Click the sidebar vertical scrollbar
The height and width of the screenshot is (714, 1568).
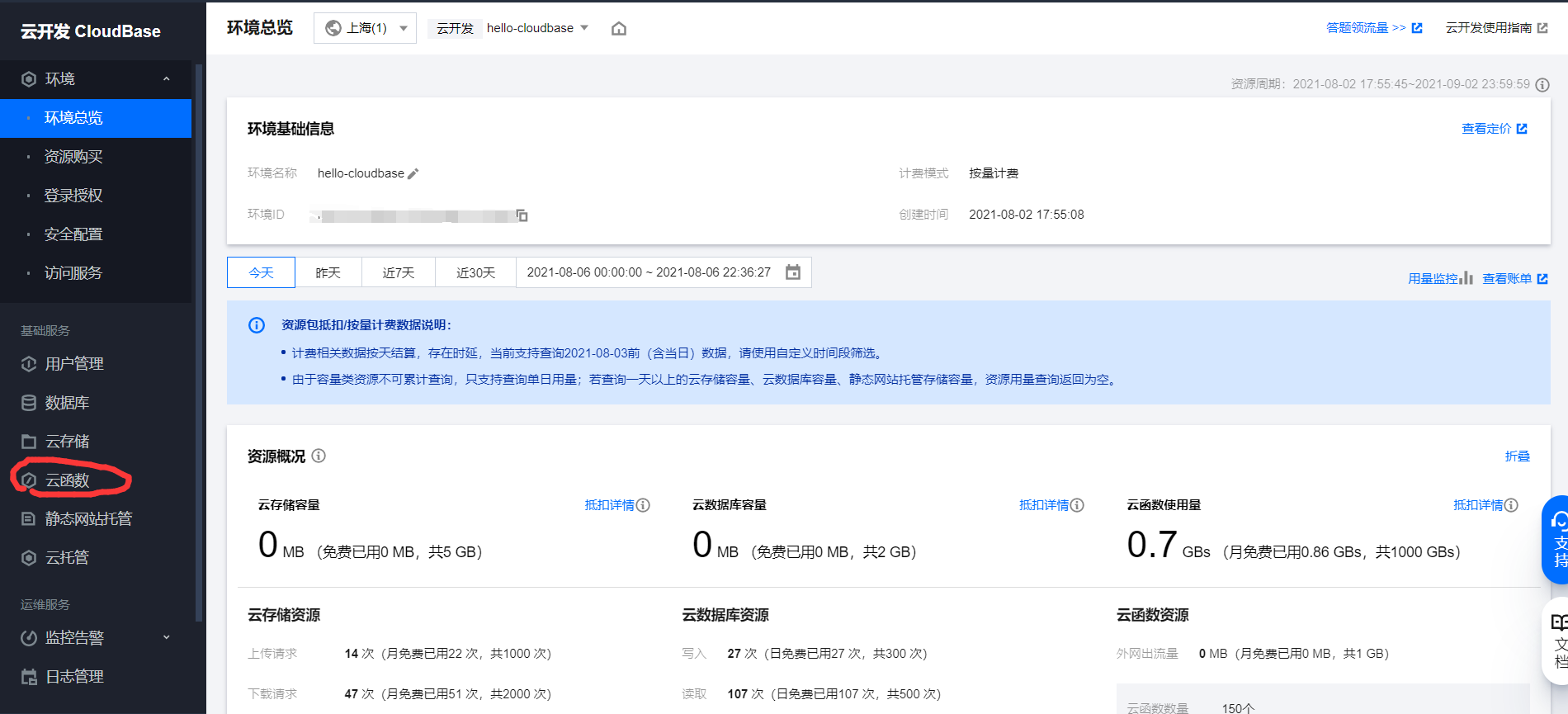198,341
